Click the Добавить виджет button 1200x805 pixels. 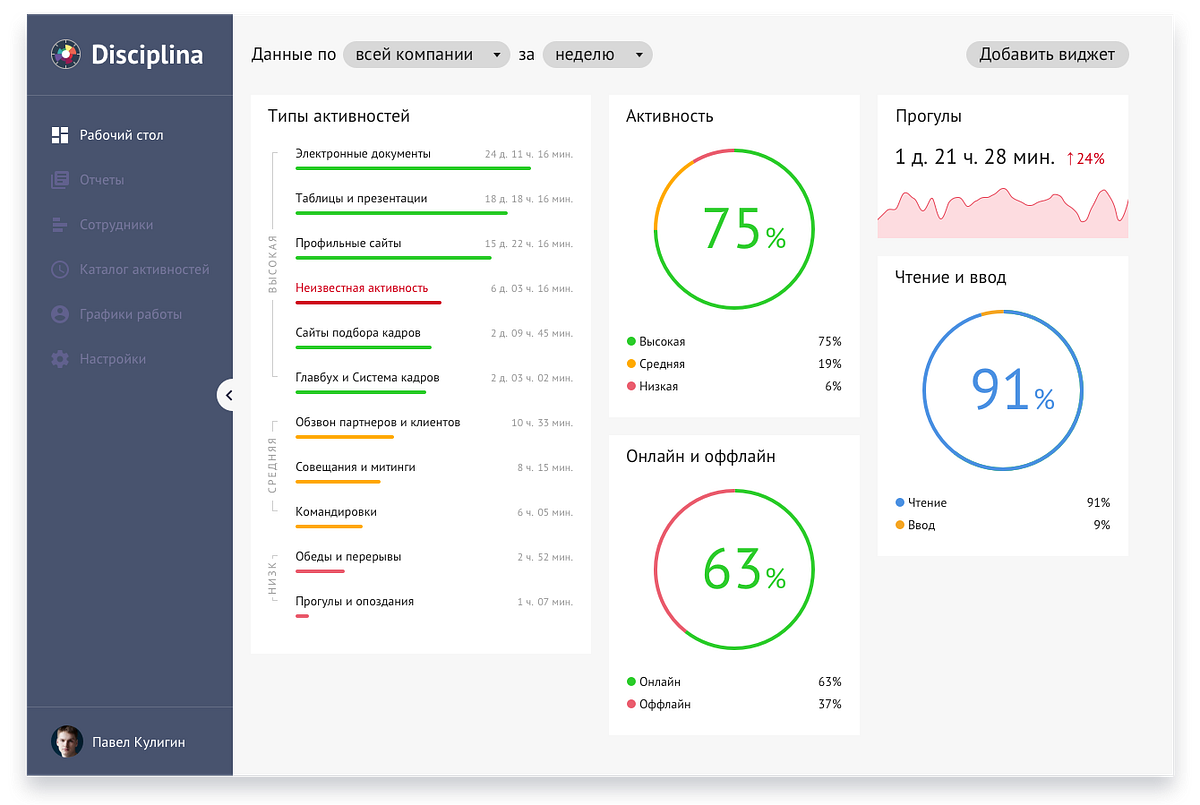[x=1047, y=55]
